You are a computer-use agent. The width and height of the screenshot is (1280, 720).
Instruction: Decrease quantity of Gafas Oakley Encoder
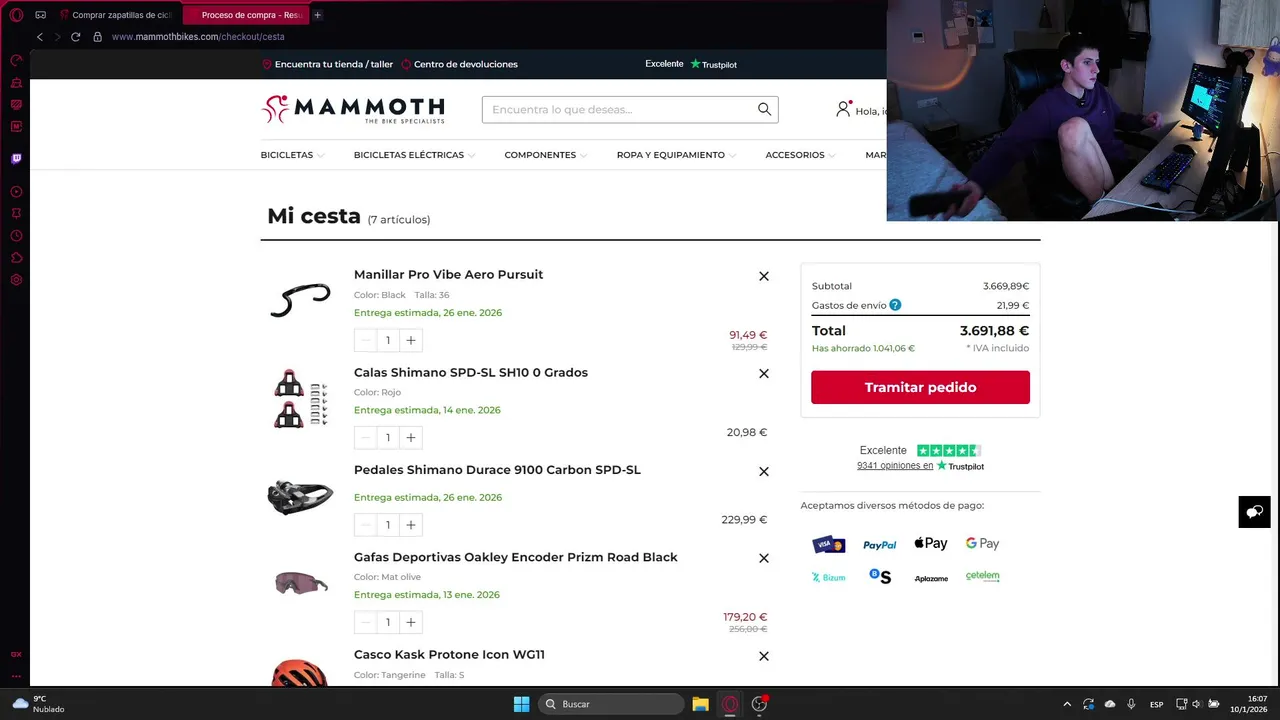365,622
